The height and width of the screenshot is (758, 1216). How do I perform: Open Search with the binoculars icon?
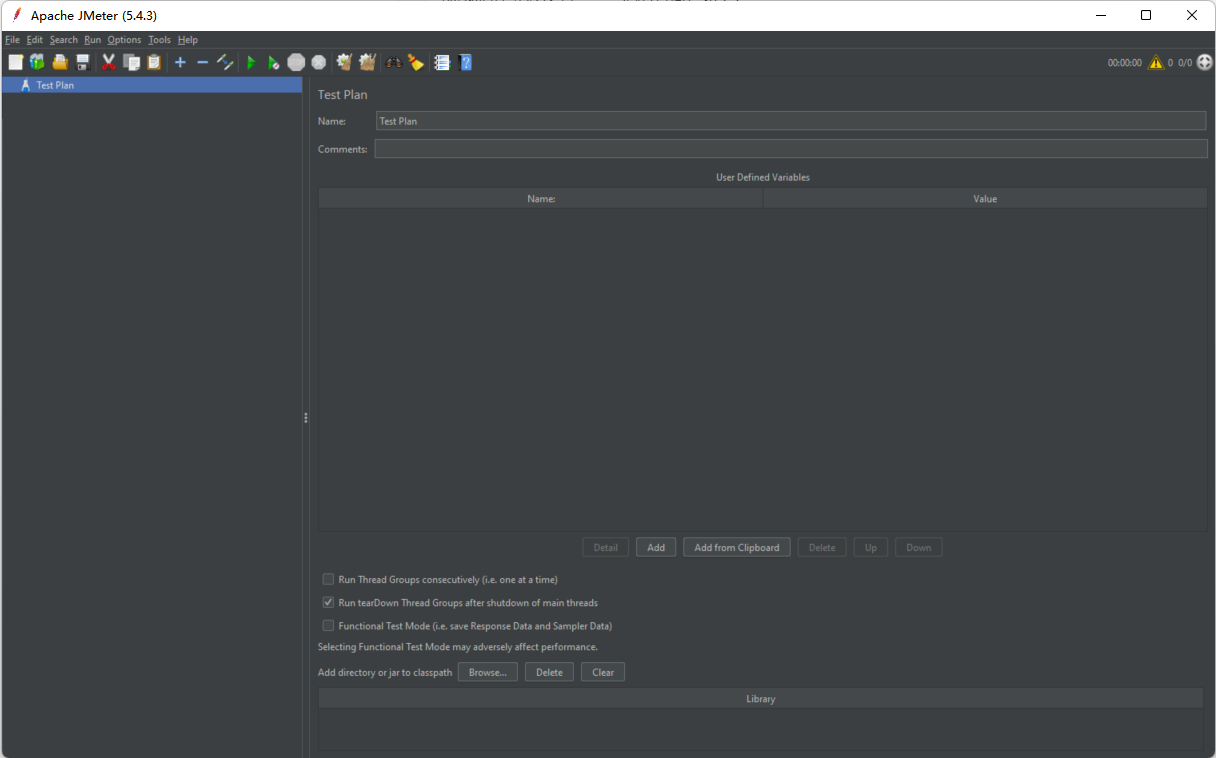pyautogui.click(x=394, y=62)
